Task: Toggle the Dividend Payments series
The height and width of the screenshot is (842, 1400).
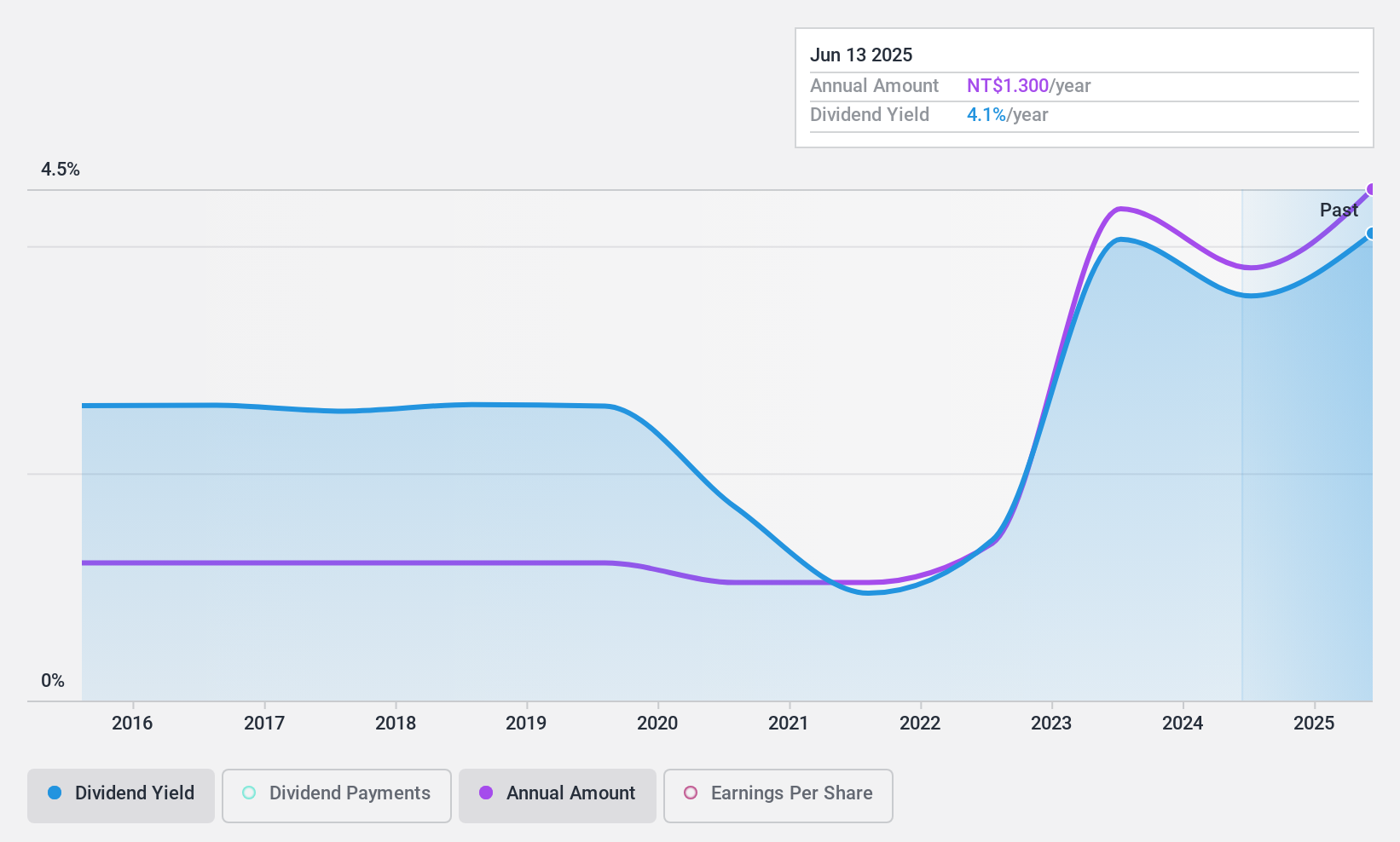Action: point(337,796)
